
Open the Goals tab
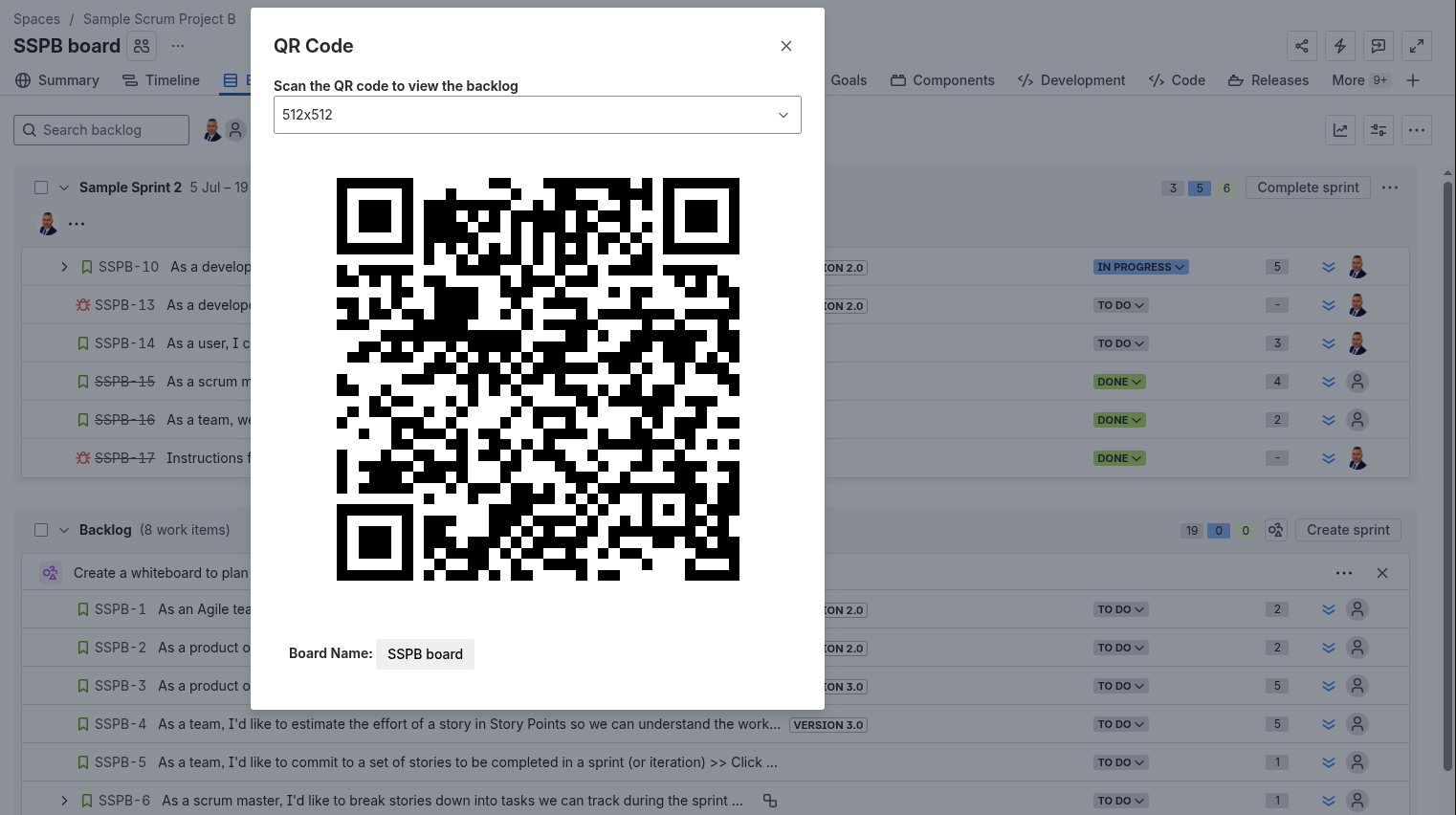[849, 80]
